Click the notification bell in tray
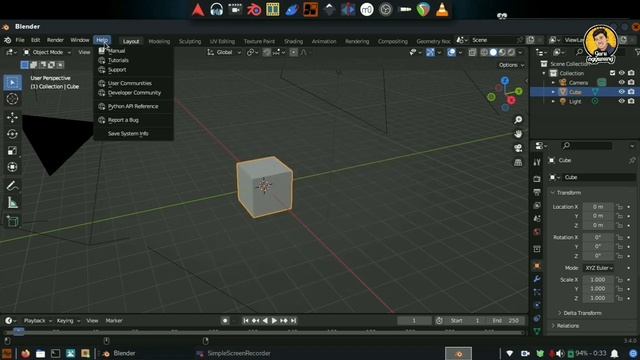 pos(615,353)
